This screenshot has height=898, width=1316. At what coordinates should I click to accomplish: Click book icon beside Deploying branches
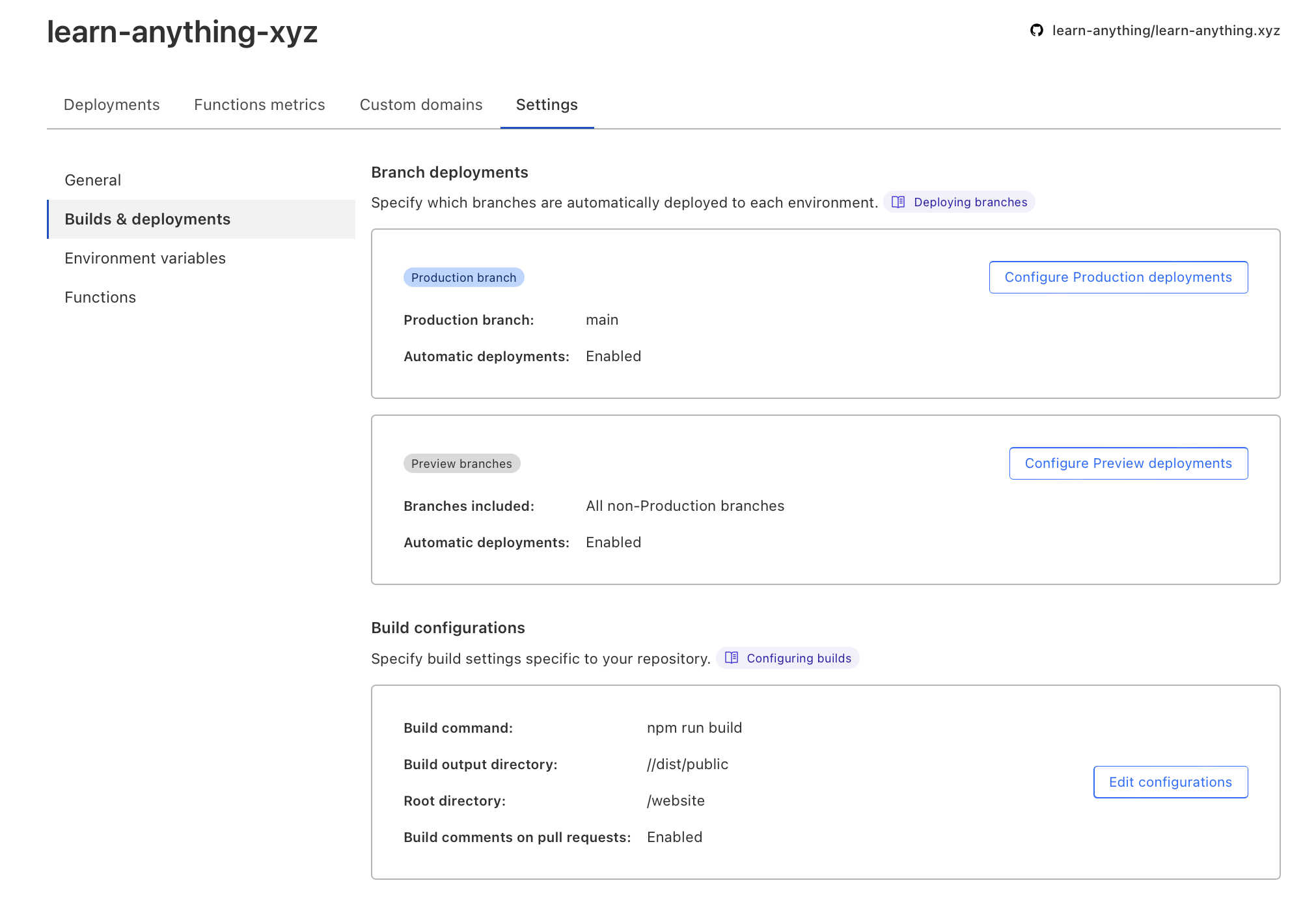click(x=898, y=202)
